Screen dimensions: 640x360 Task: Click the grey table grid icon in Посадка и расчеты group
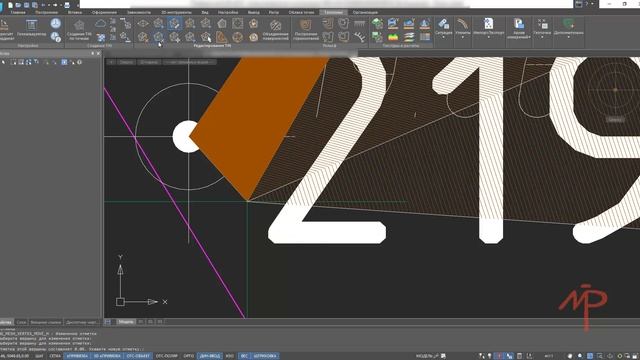coord(424,37)
